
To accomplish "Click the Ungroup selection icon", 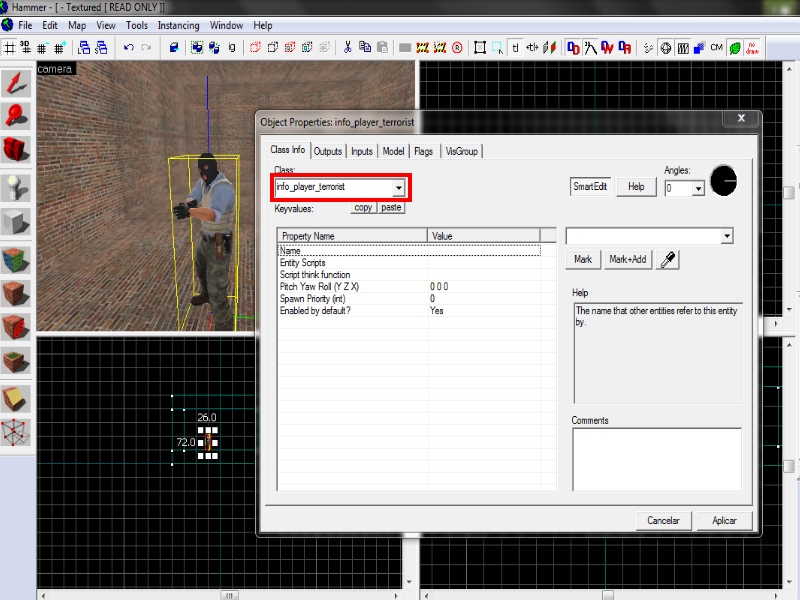I will point(214,48).
